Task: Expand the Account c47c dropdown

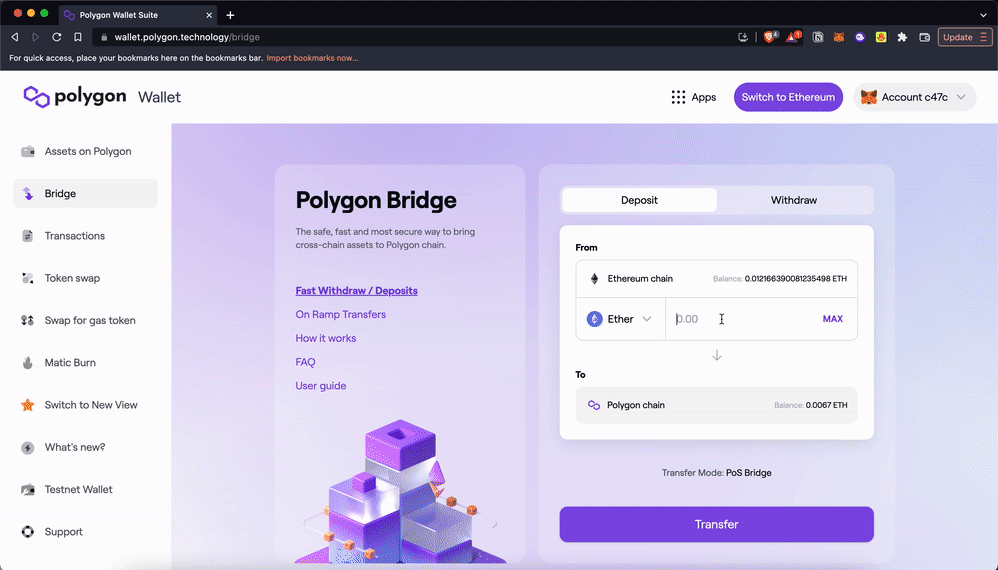Action: tap(961, 97)
